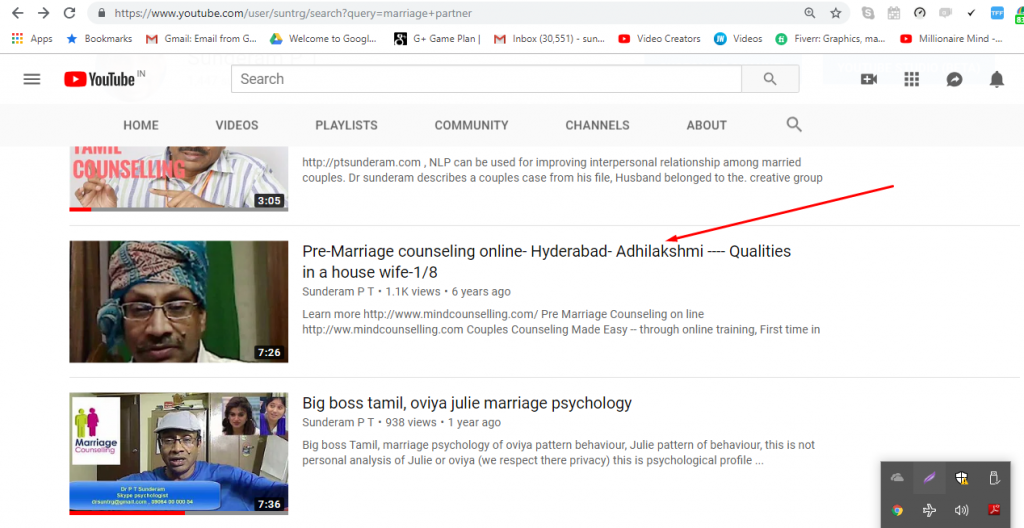
Task: Click Sunderam P T under the Pre-Marriage video
Action: point(338,291)
